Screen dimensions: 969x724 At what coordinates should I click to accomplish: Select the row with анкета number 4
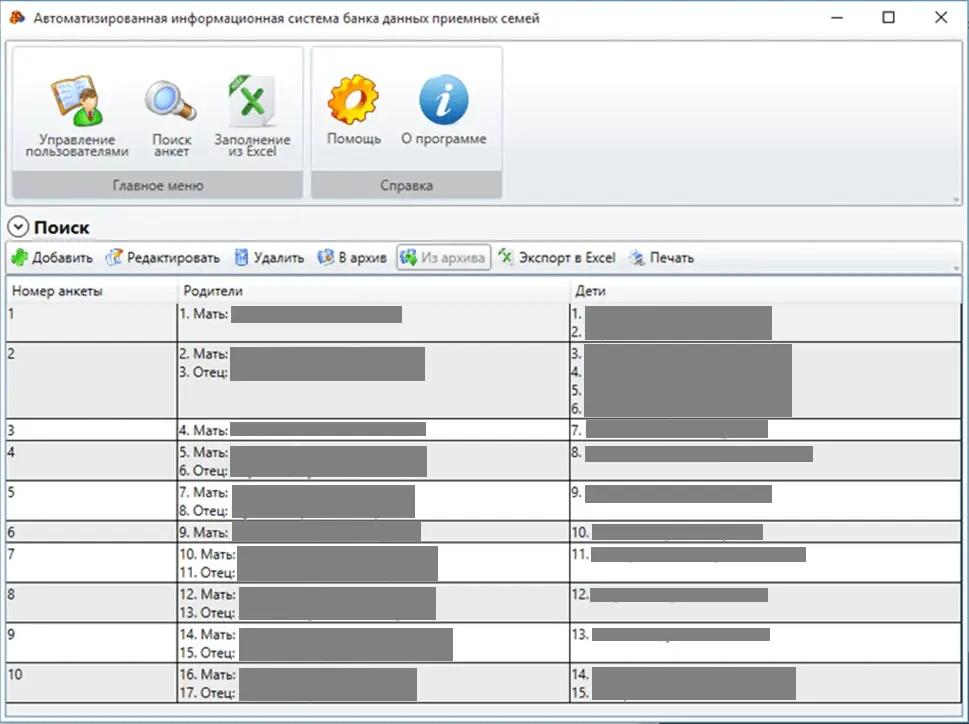483,461
